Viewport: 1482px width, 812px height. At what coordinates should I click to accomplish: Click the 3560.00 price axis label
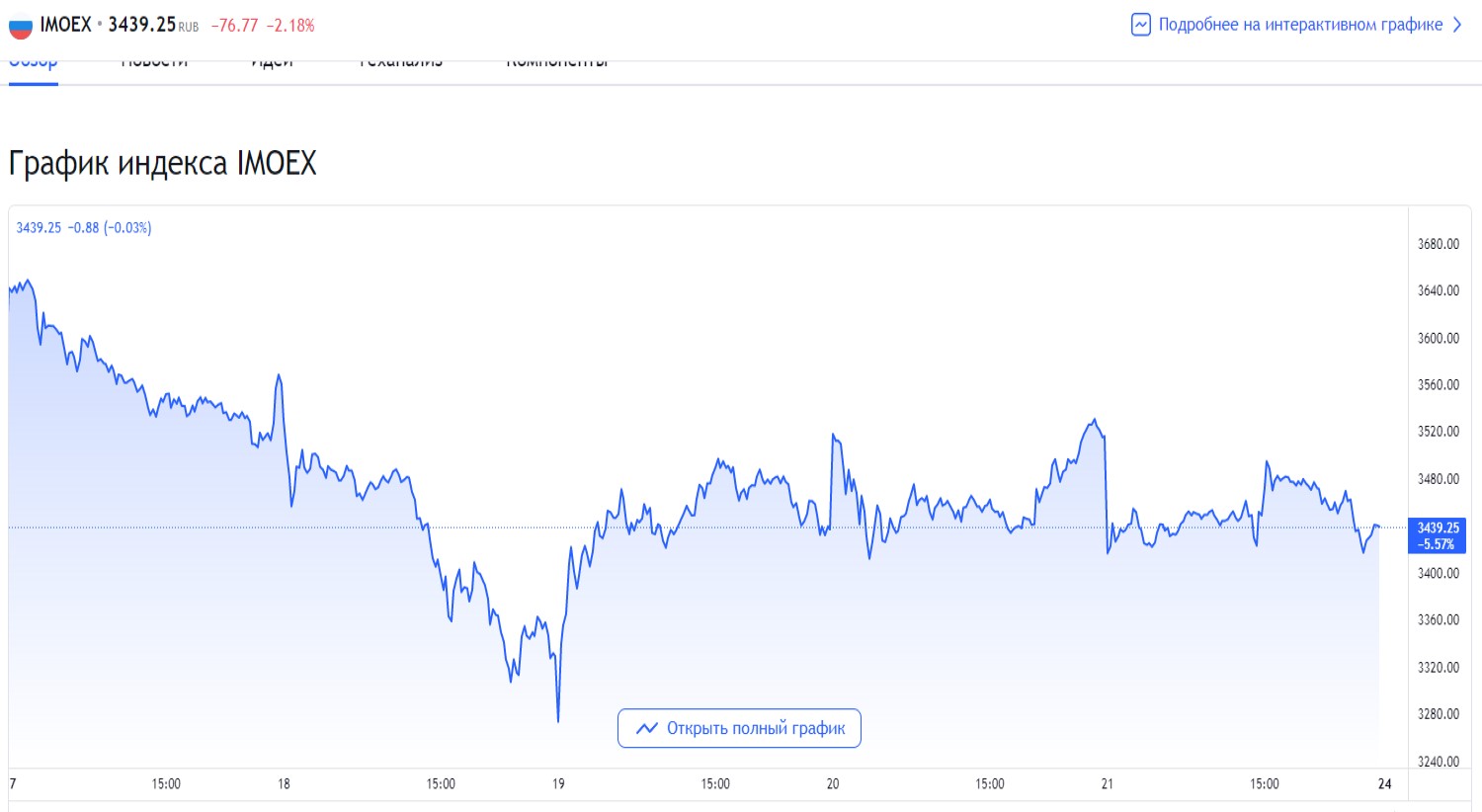(1439, 385)
